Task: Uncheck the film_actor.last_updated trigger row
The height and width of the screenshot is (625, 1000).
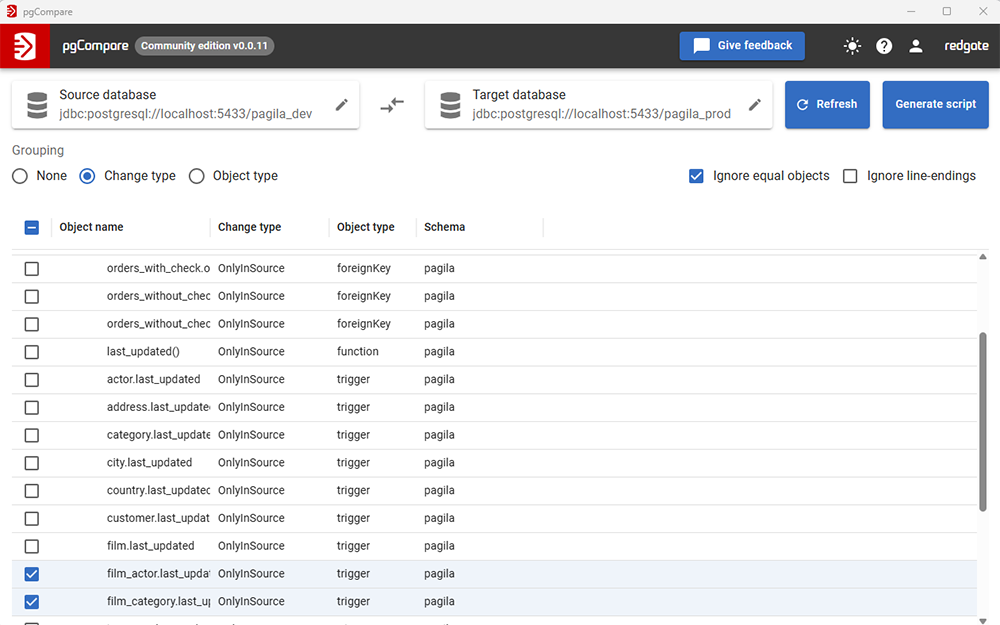Action: coord(32,574)
